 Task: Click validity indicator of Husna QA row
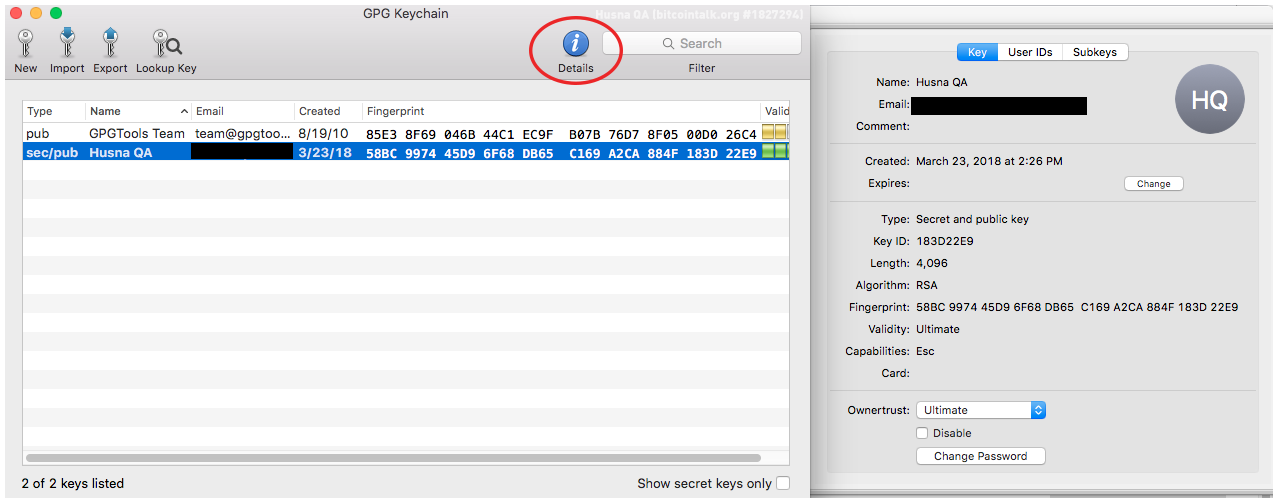click(x=775, y=152)
